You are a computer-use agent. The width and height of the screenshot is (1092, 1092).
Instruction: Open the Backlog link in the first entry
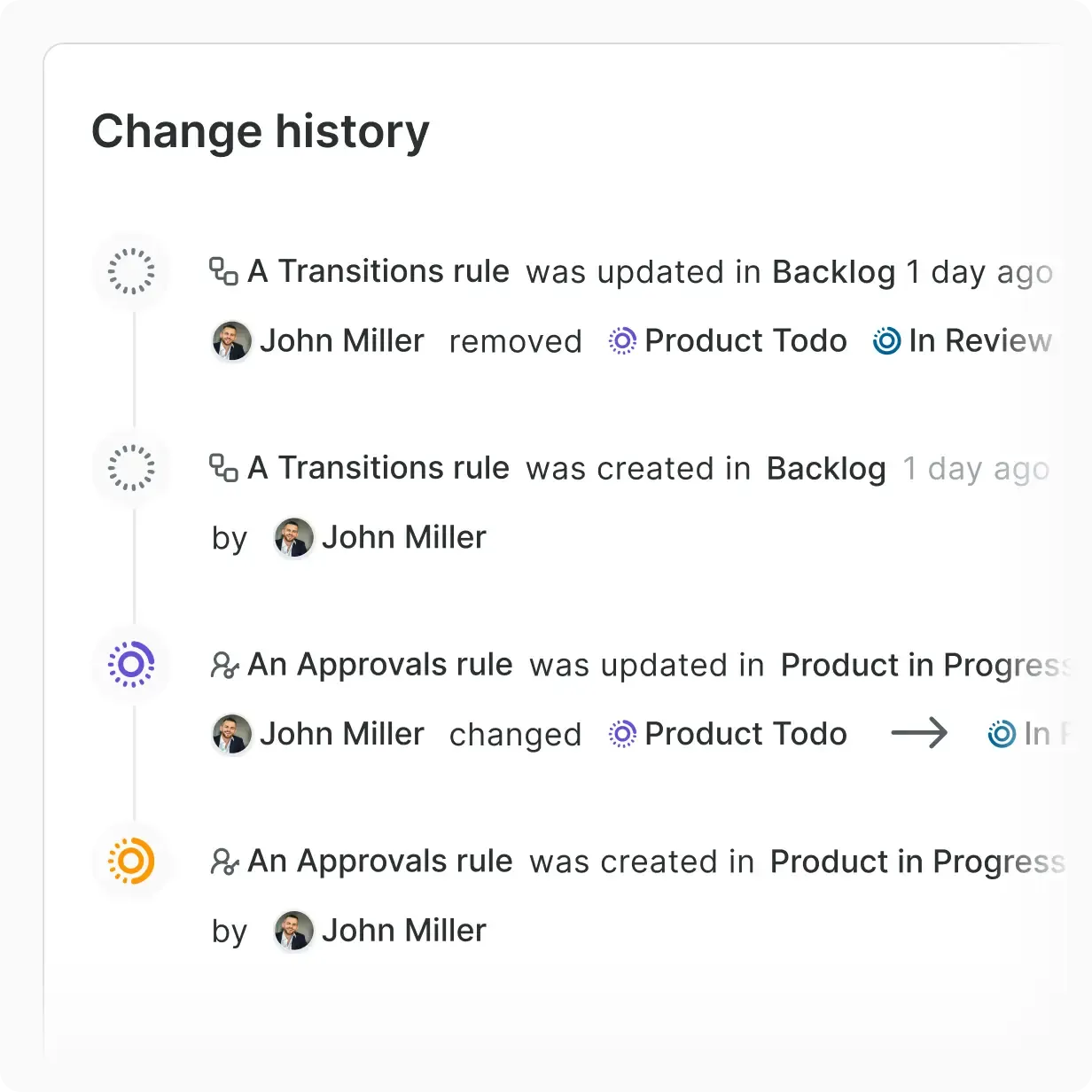point(834,271)
